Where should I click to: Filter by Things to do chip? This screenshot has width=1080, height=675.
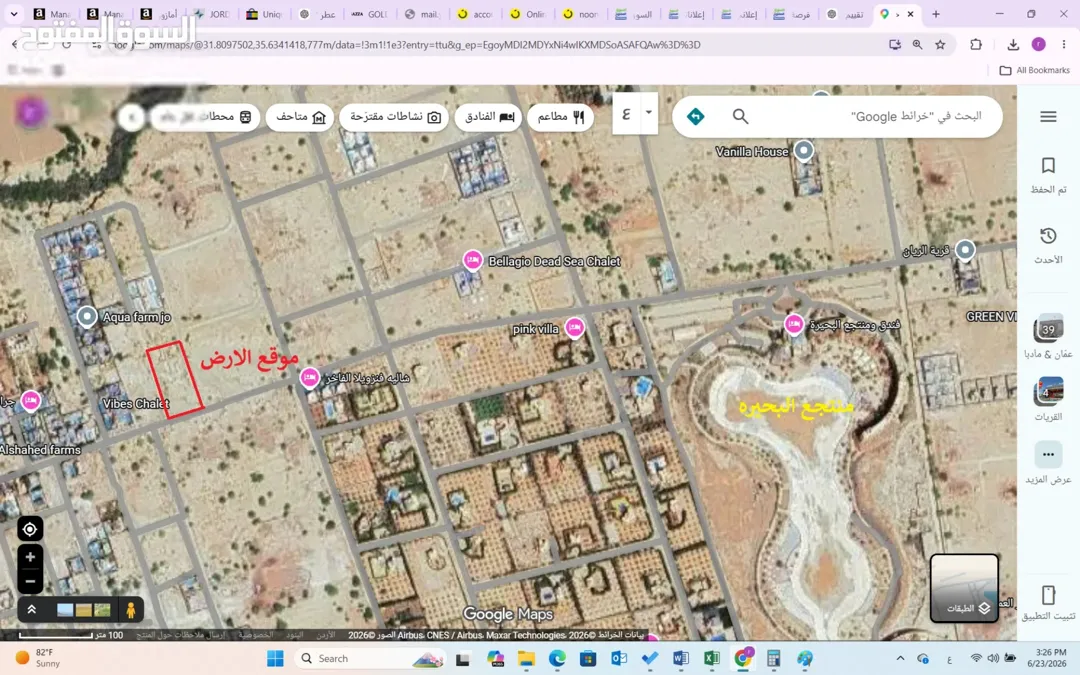(394, 116)
